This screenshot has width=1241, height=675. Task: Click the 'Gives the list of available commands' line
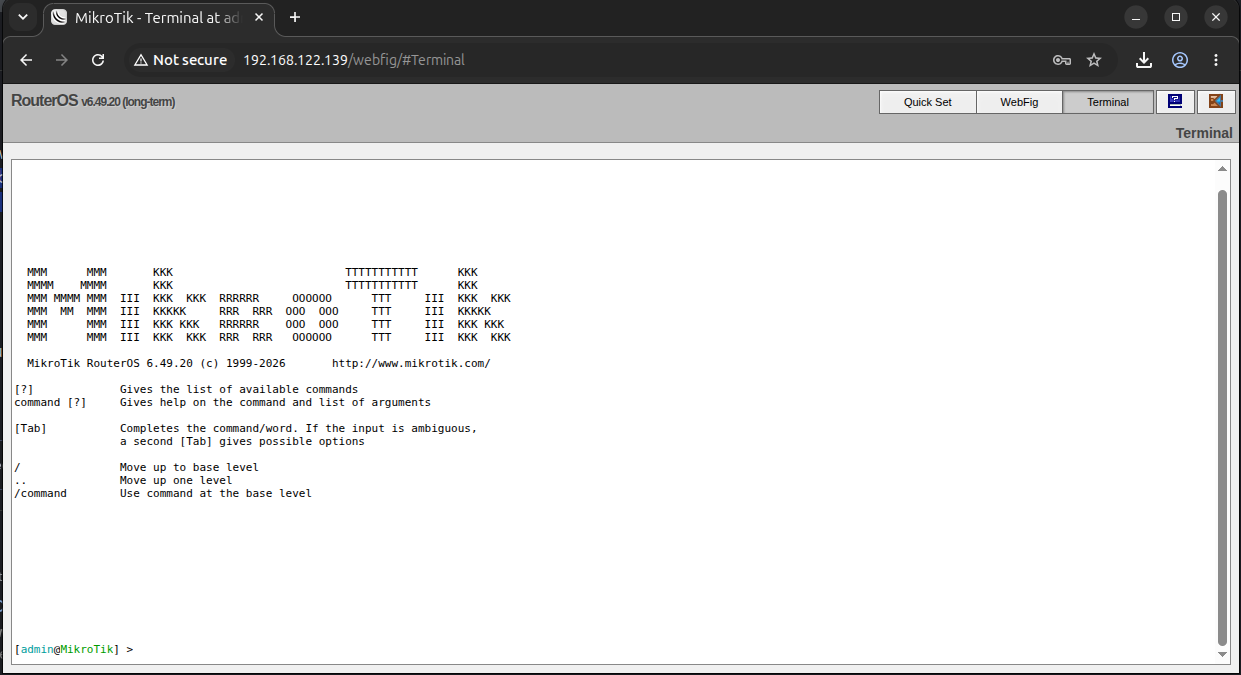click(x=239, y=390)
